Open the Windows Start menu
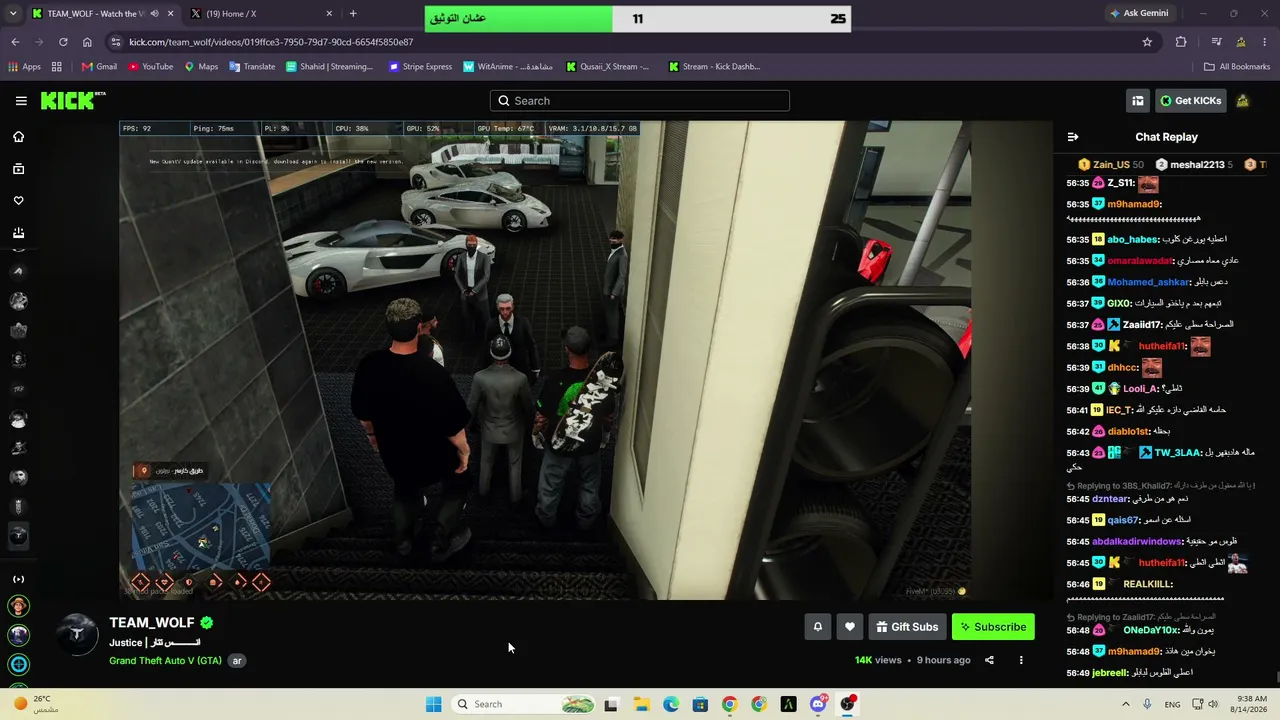 point(433,704)
